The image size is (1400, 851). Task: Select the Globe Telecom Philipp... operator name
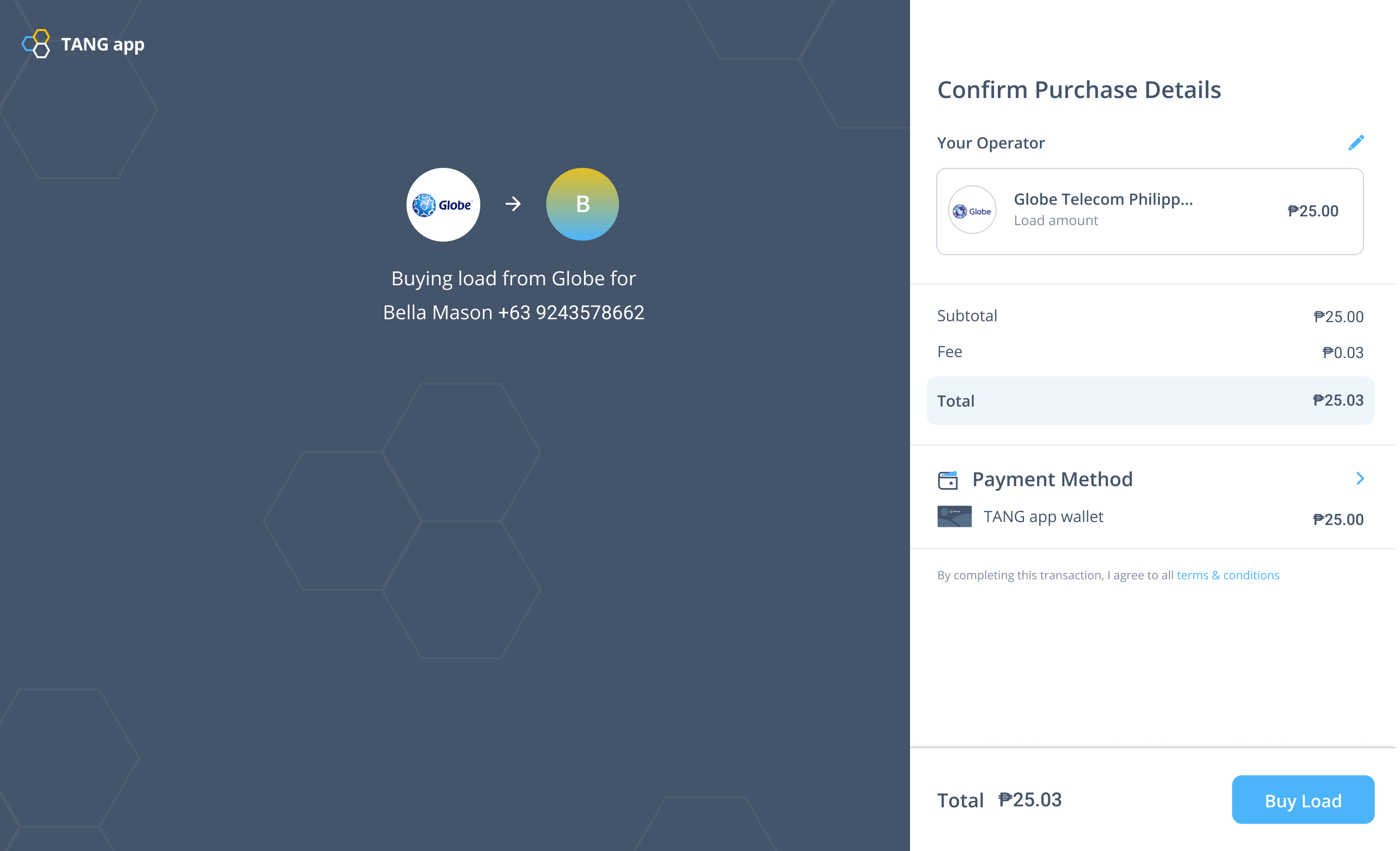[x=1103, y=199]
